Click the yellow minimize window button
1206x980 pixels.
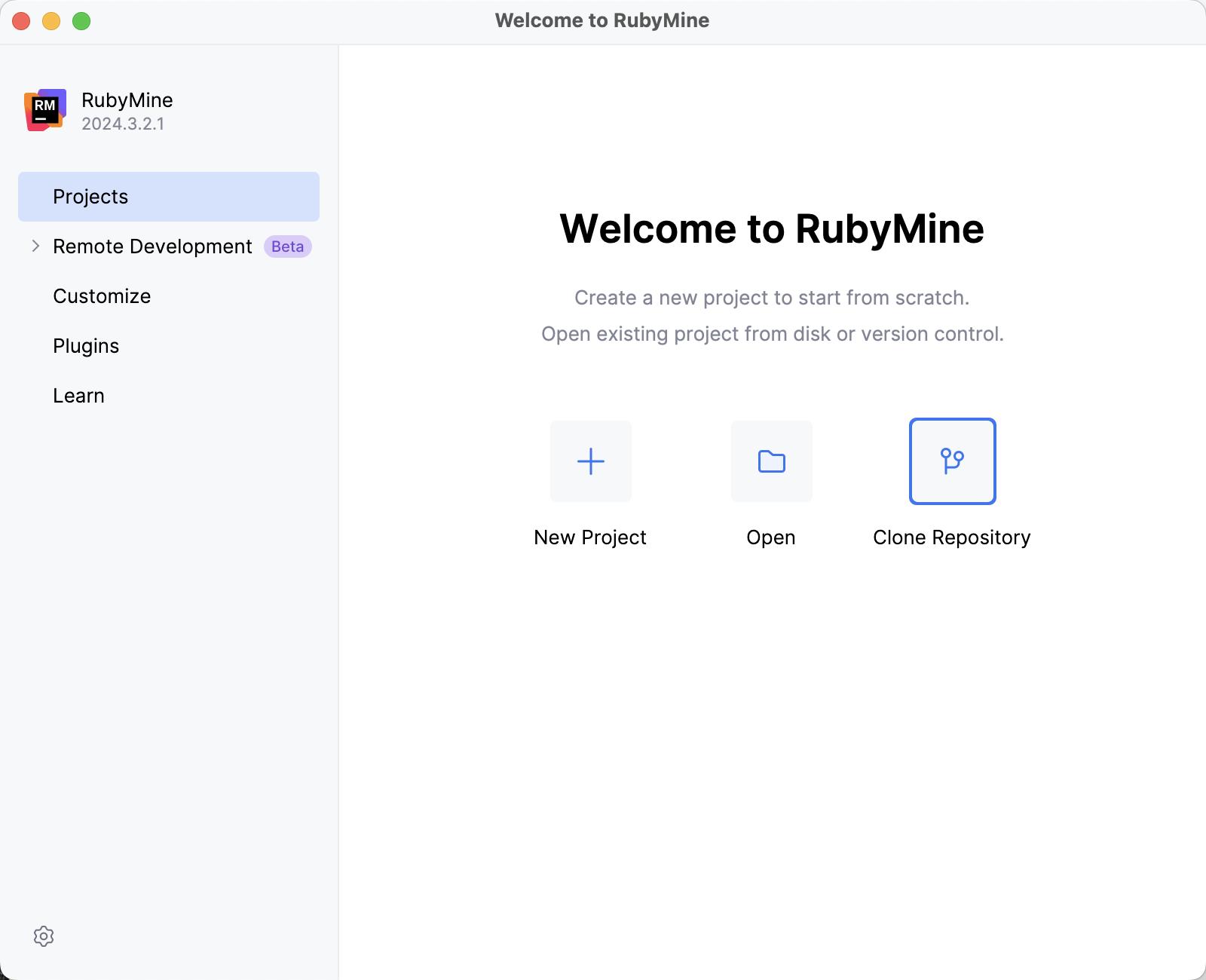click(51, 21)
